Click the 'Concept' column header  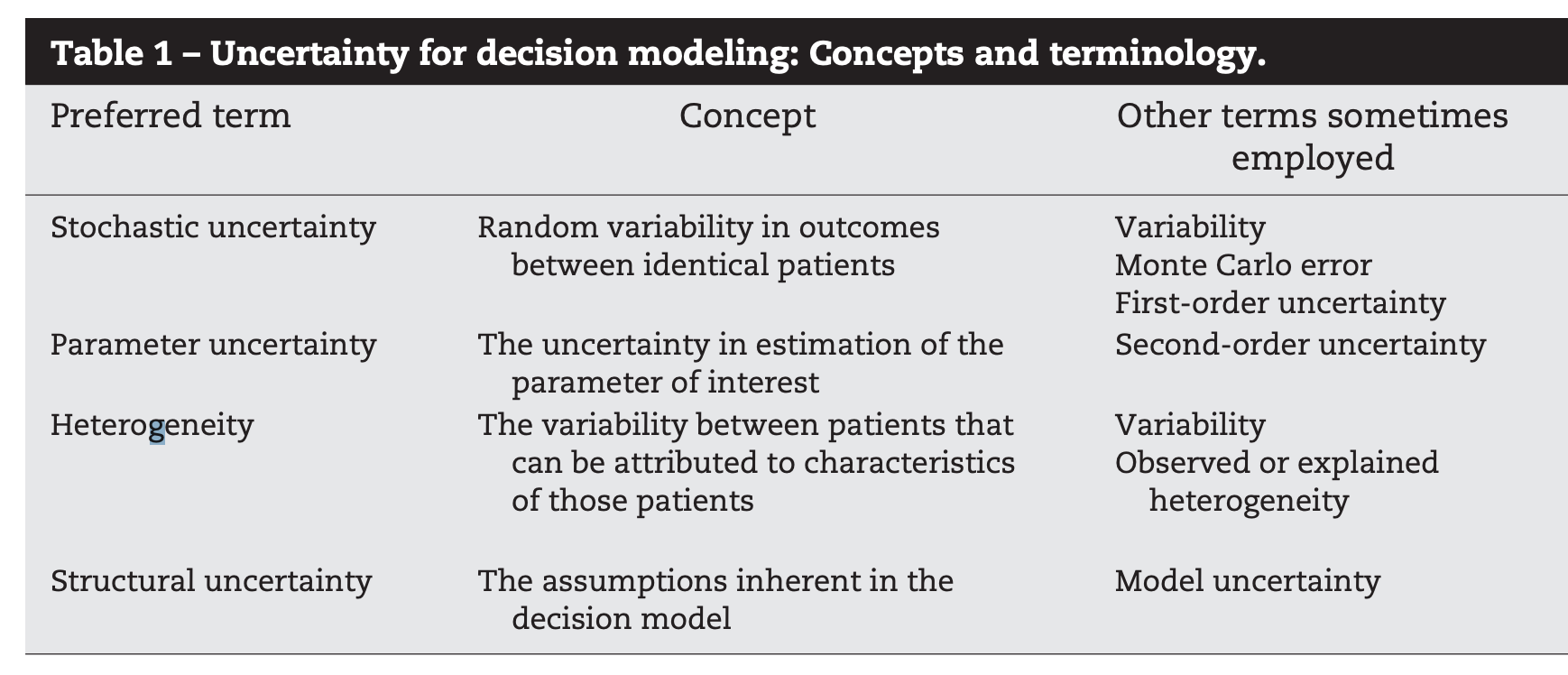pos(747,116)
